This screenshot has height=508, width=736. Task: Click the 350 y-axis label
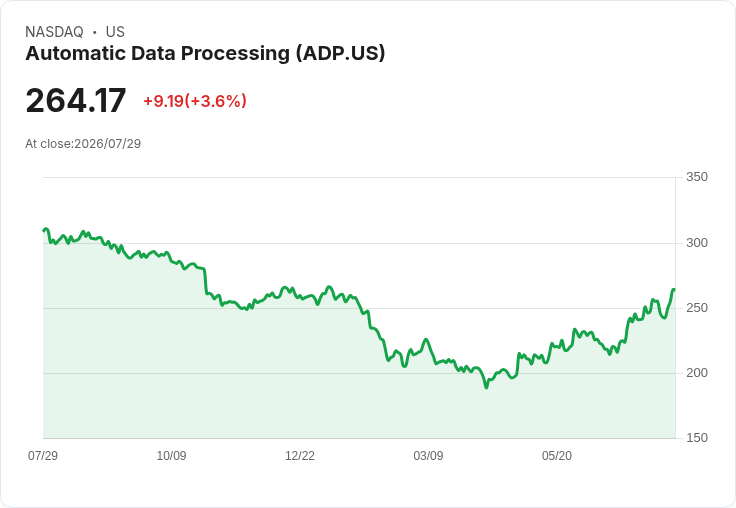click(697, 177)
